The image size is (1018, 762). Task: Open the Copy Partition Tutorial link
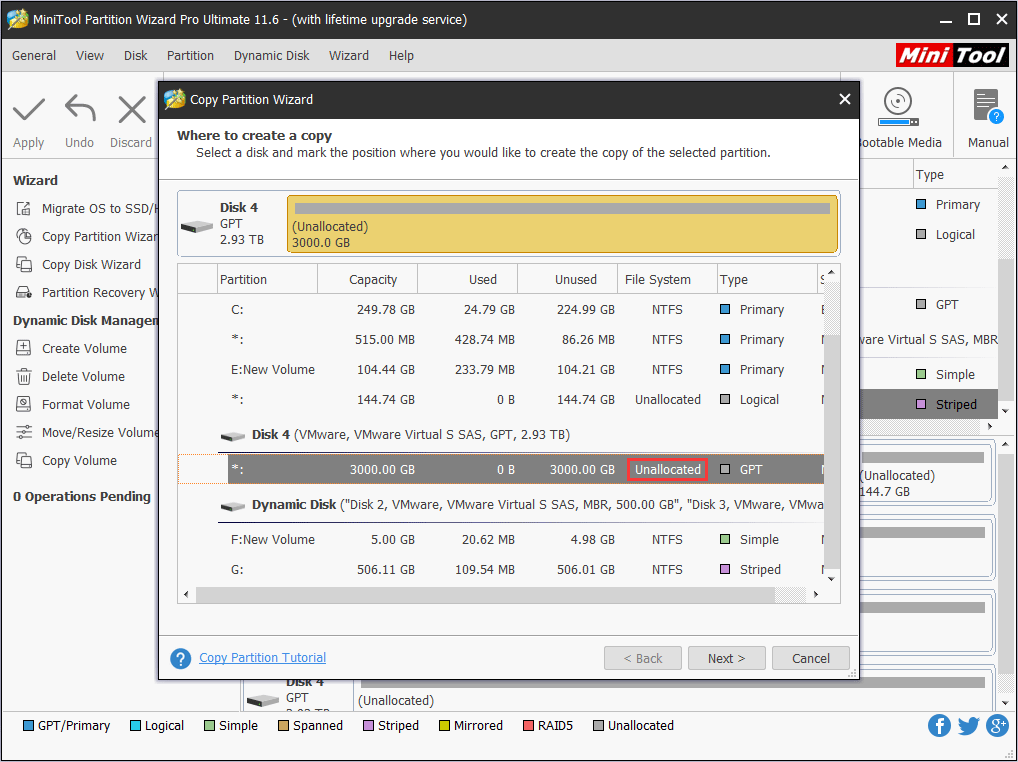[x=262, y=658]
